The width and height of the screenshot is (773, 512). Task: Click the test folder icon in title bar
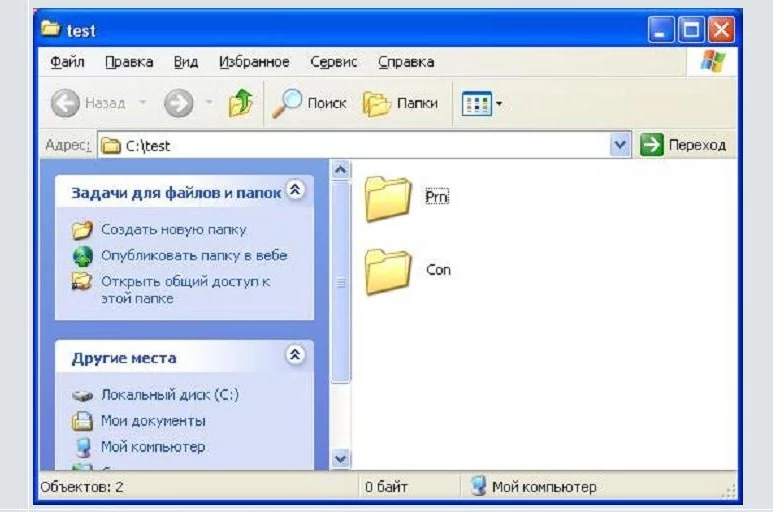pyautogui.click(x=50, y=29)
